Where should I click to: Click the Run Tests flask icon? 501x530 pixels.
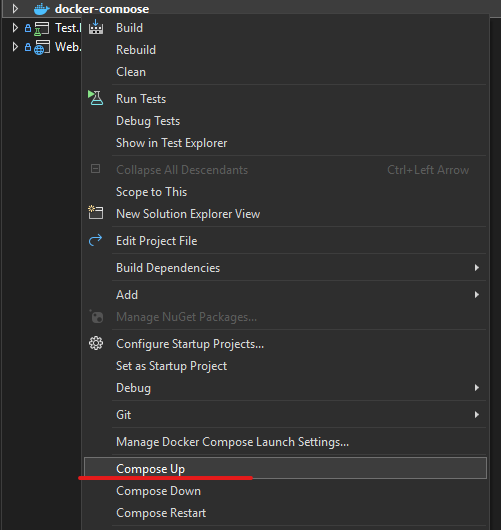(x=96, y=98)
